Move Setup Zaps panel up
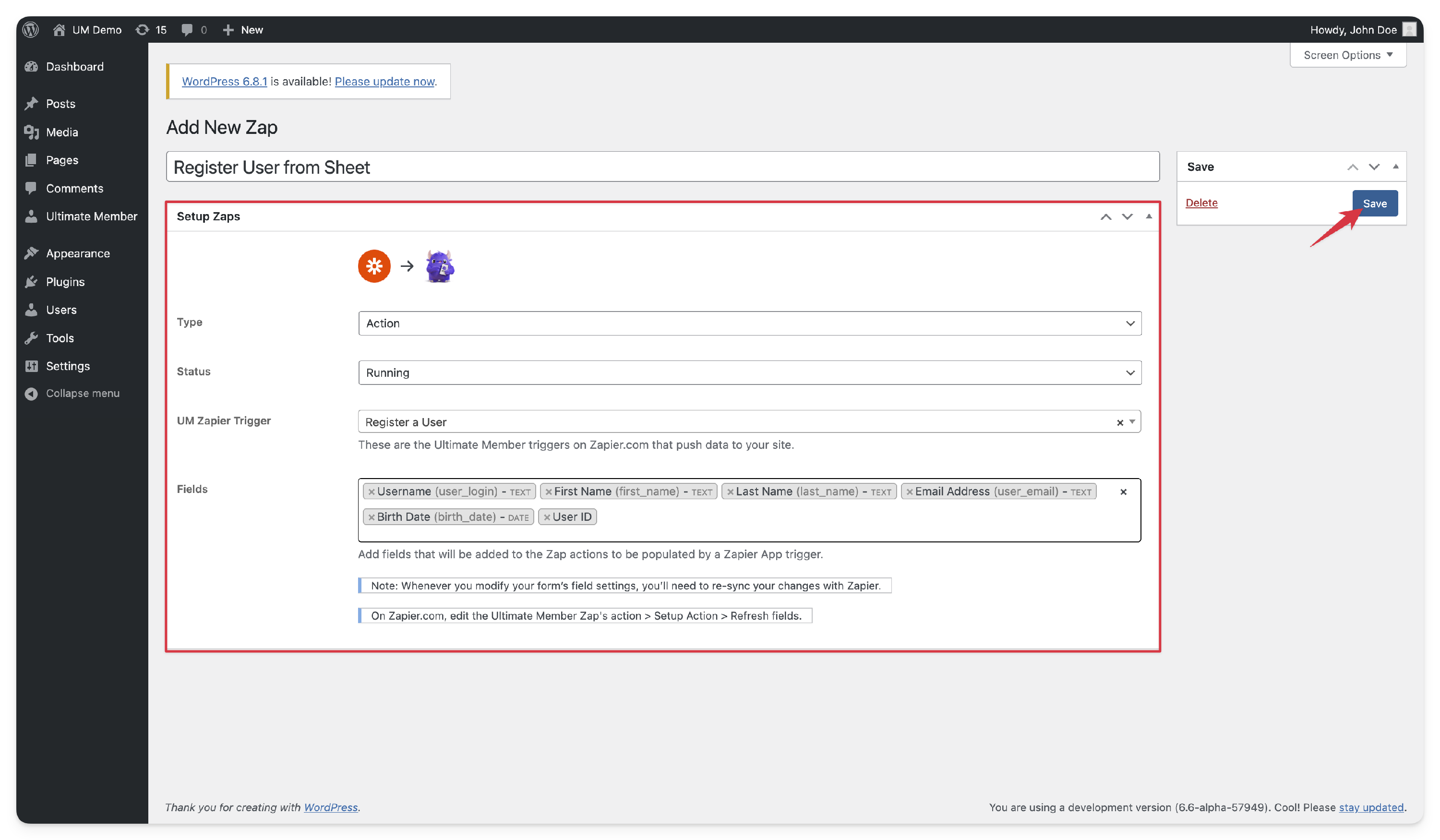1440x840 pixels. (1106, 216)
